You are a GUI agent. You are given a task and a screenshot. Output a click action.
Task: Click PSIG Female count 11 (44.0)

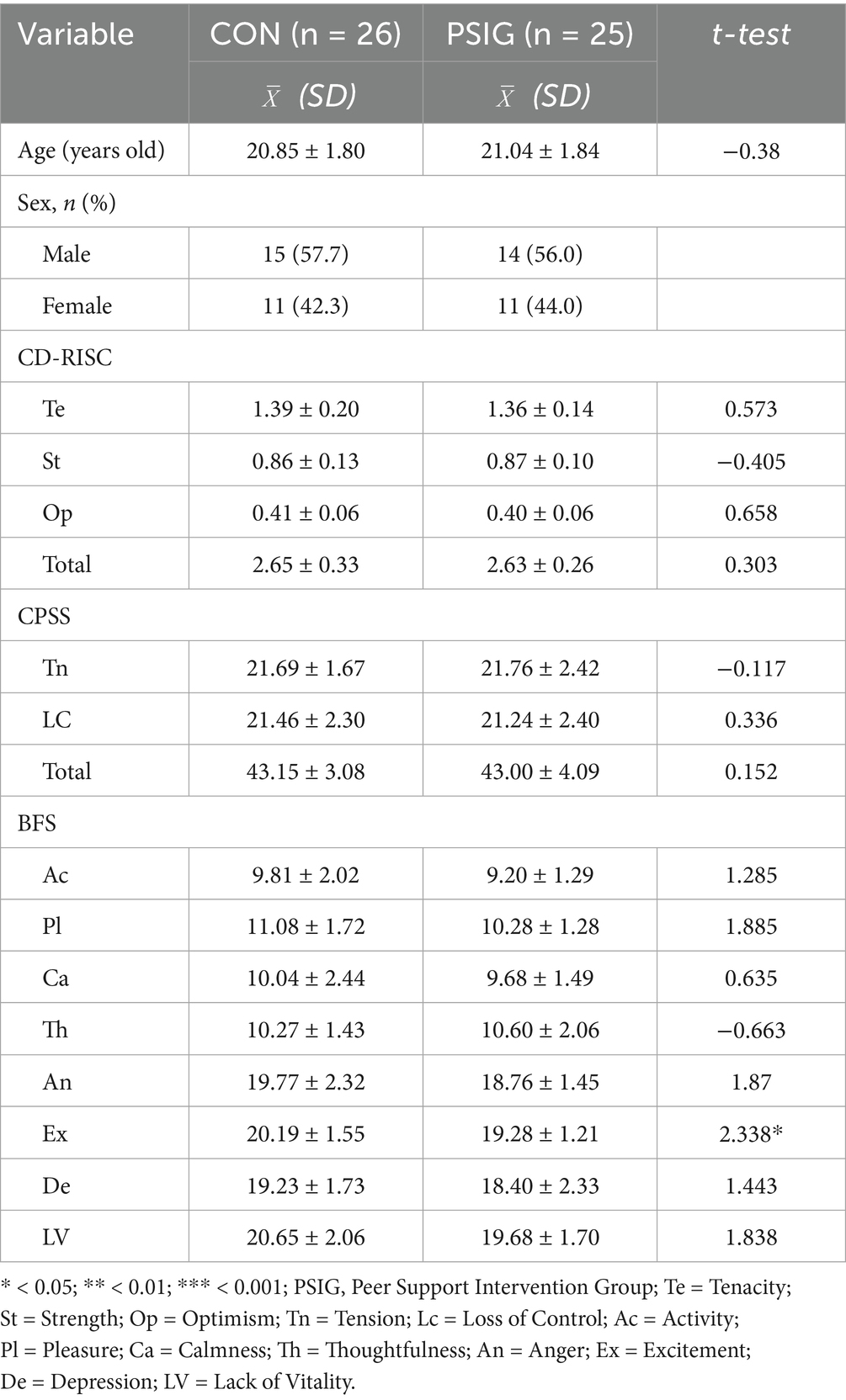tap(540, 305)
